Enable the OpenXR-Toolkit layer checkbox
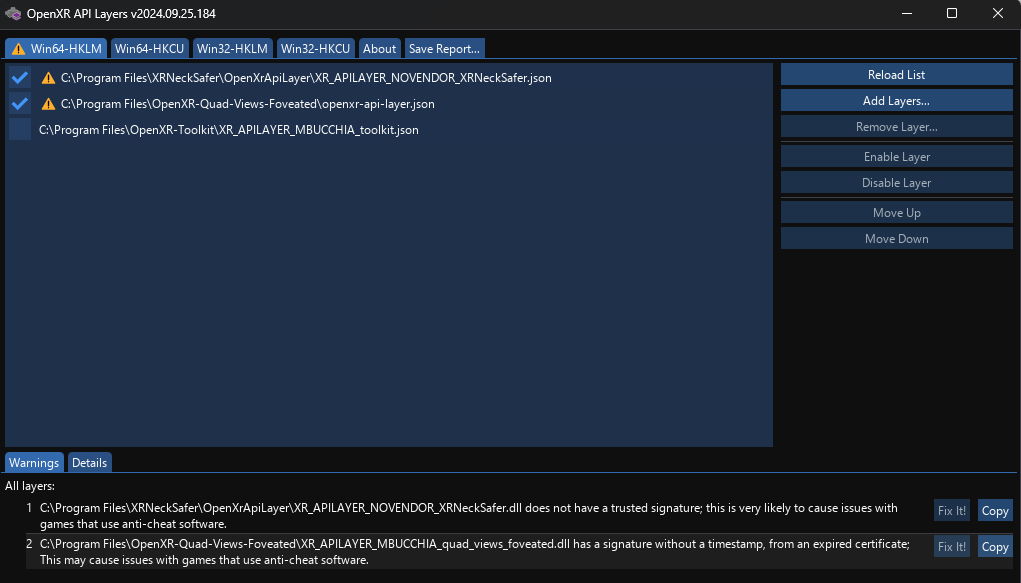1021x583 pixels. 20,130
